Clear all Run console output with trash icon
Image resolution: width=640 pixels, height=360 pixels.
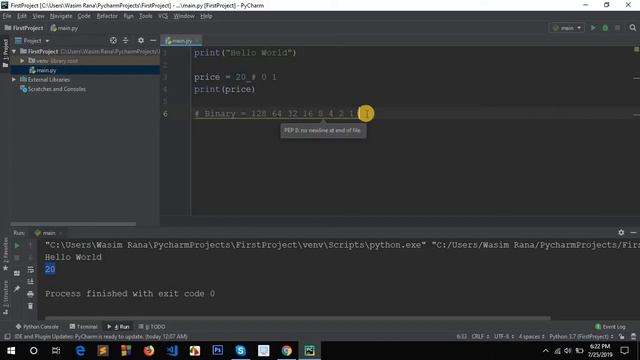tap(31, 306)
